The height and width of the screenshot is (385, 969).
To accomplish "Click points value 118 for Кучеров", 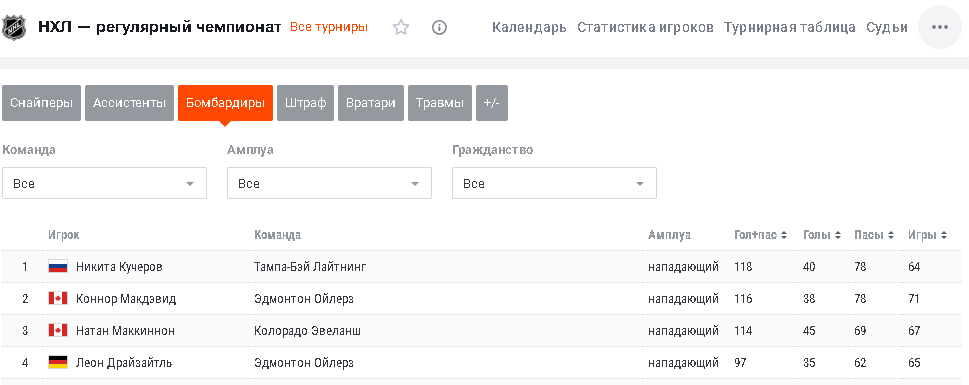I will click(743, 267).
